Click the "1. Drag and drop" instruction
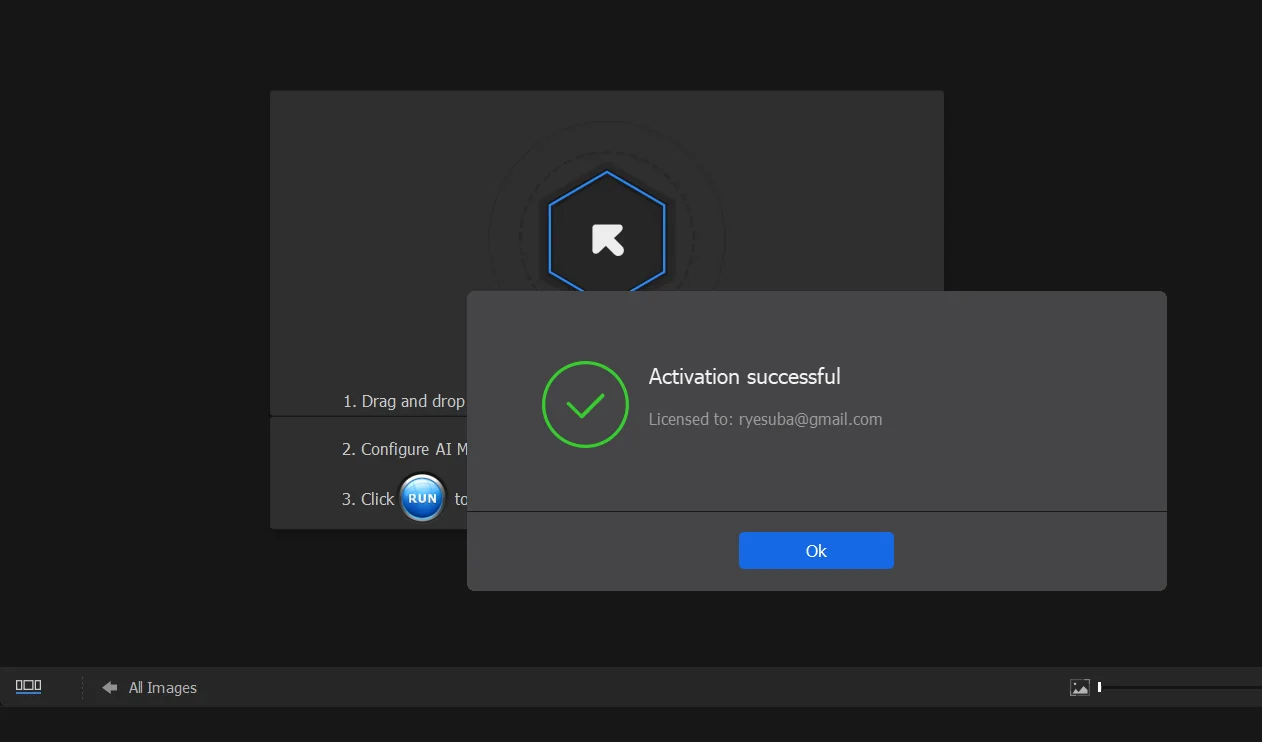Image resolution: width=1262 pixels, height=742 pixels. [x=404, y=401]
